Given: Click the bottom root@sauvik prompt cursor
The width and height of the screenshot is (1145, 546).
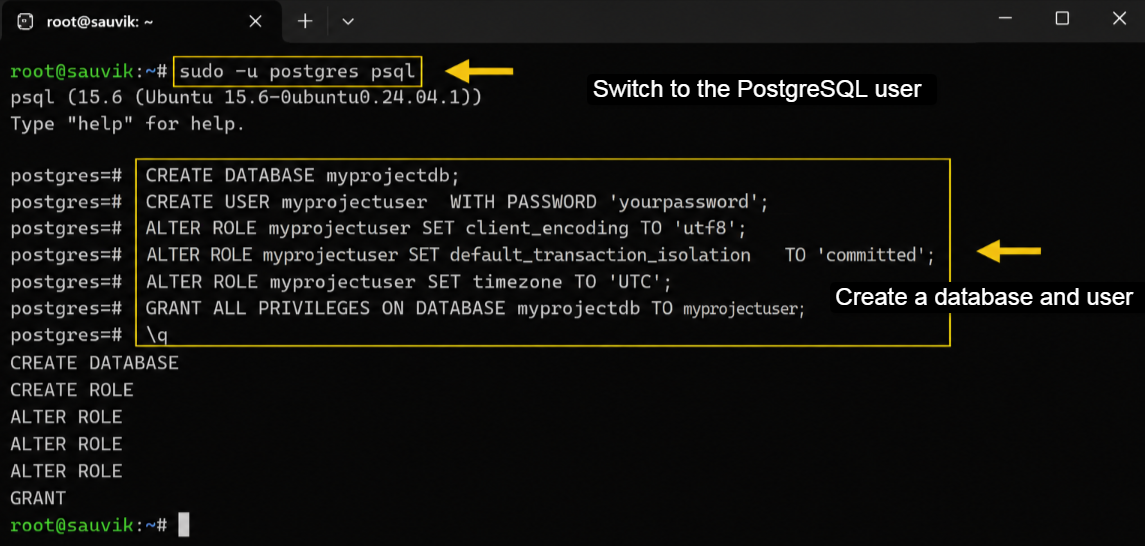Looking at the screenshot, I should tap(184, 525).
